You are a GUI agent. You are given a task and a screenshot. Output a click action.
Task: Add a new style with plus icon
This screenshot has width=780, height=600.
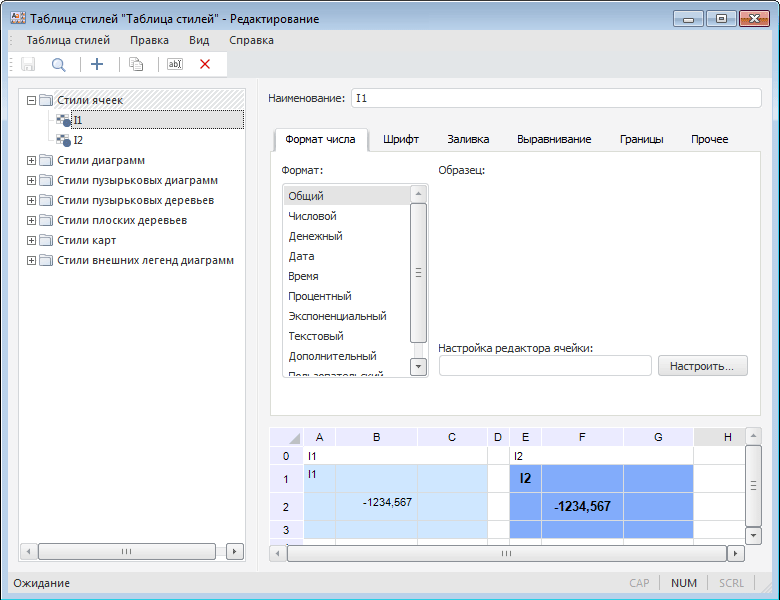(x=97, y=64)
